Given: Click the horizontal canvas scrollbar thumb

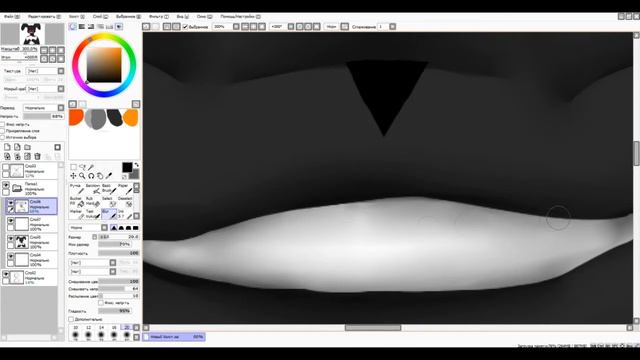Looking at the screenshot, I should (373, 328).
